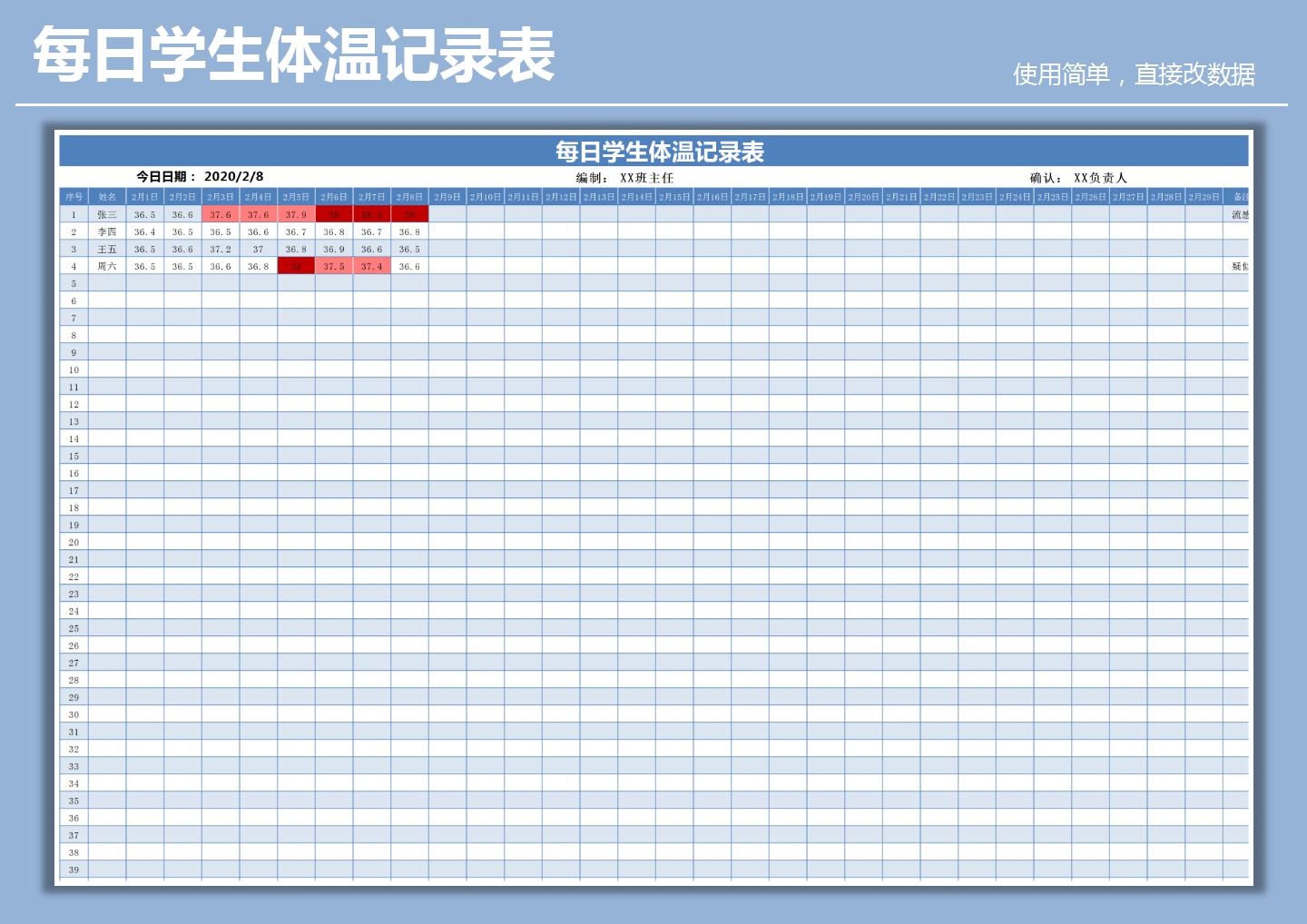Click the 每日学生体温记录表 title bar

click(x=660, y=152)
